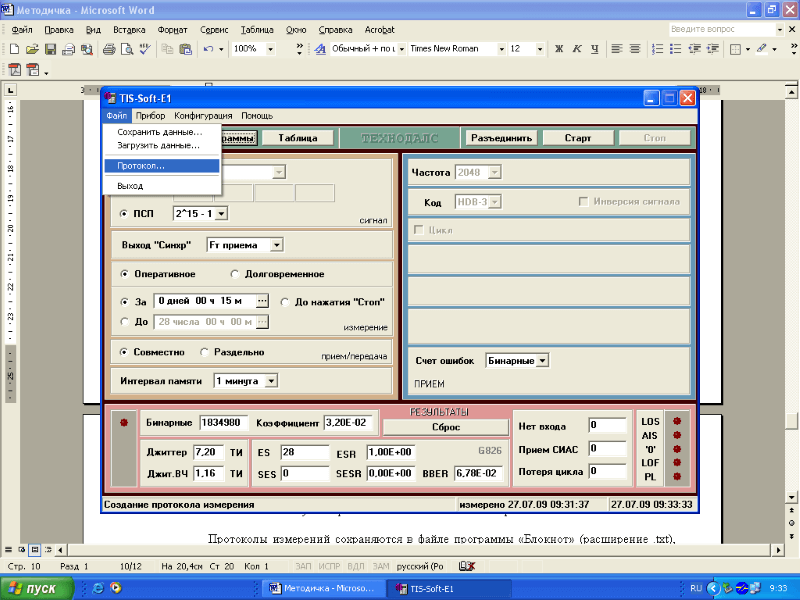Decrease indent in Word toolbar
The image size is (800, 600).
tap(694, 49)
